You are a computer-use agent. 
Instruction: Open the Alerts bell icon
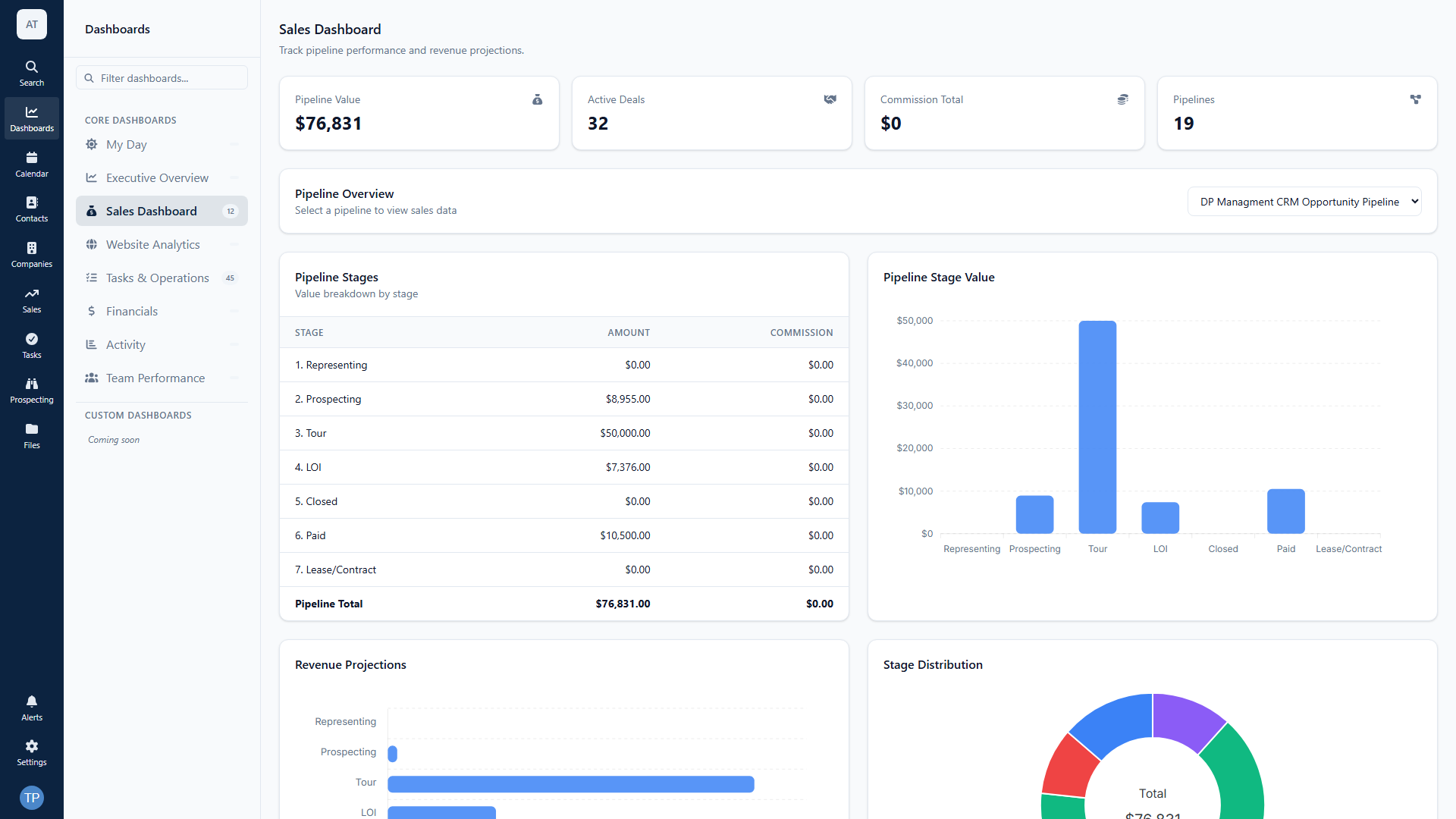pos(32,708)
